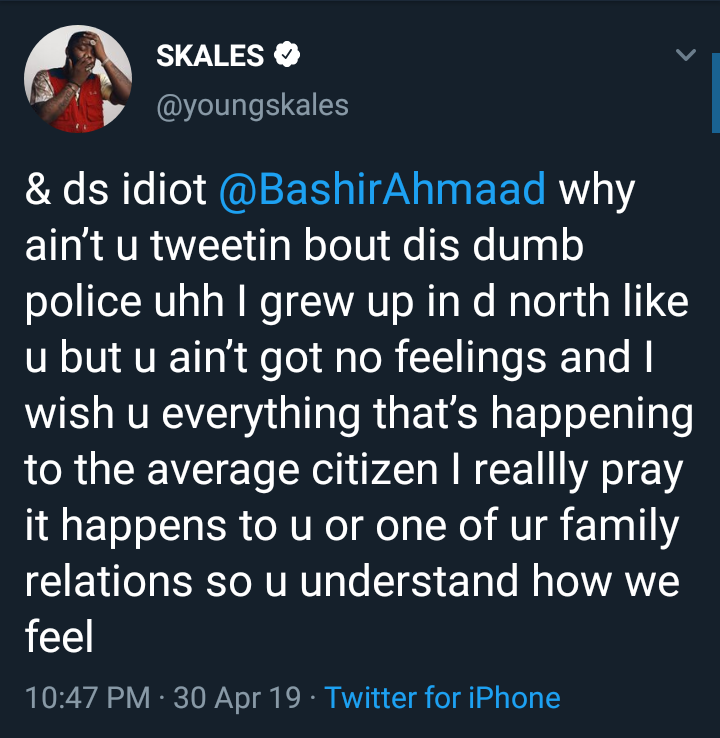
Task: Open the @youngskales handle
Action: click(x=252, y=105)
